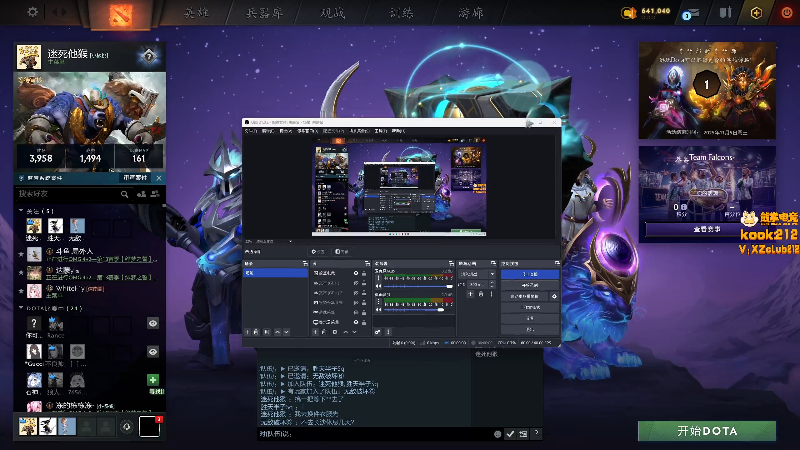Screen dimensions: 800x450
Task: Adjust second mixer channel volume slider
Action: click(419, 310)
